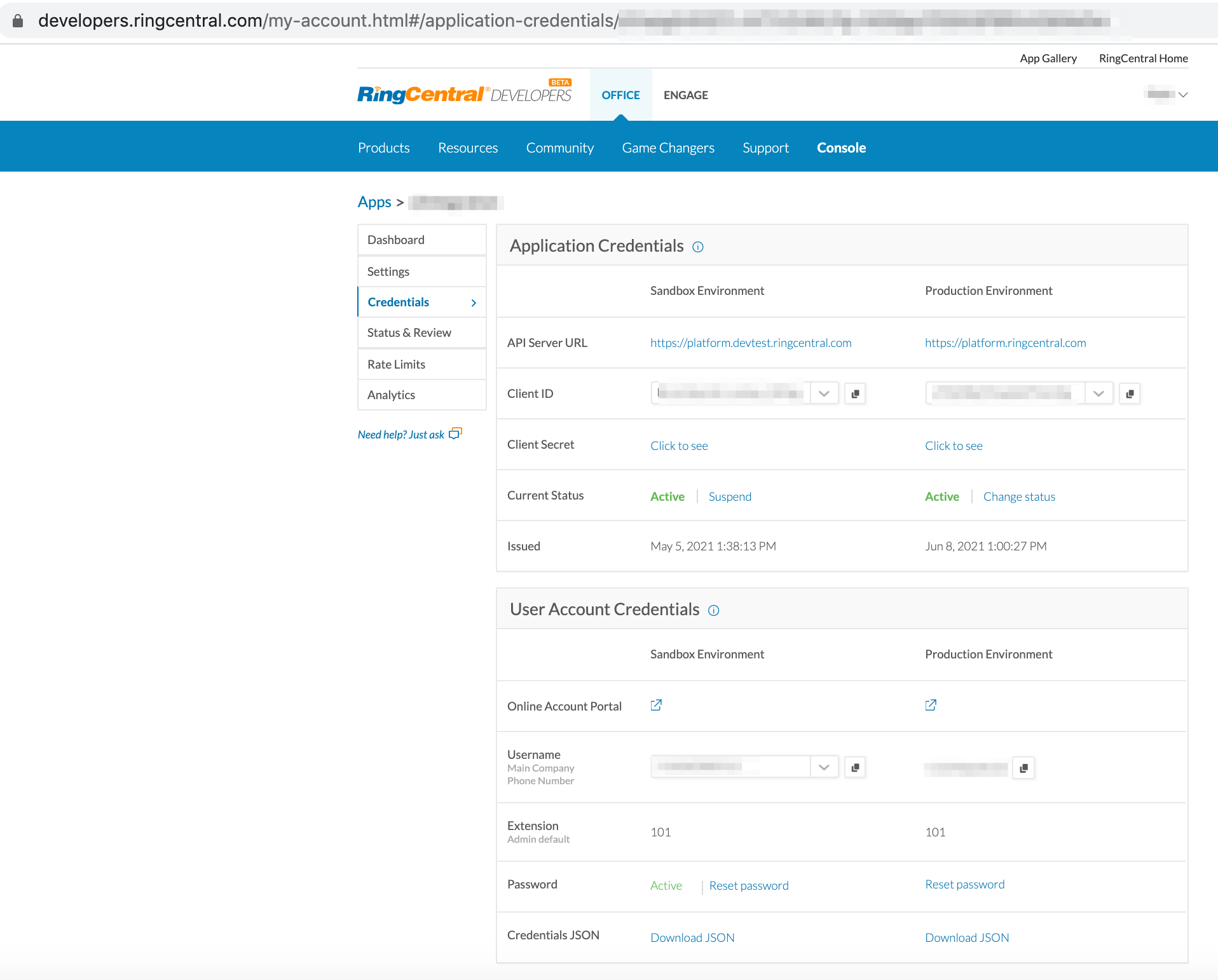
Task: Click the Sandbox Active status text
Action: point(667,496)
